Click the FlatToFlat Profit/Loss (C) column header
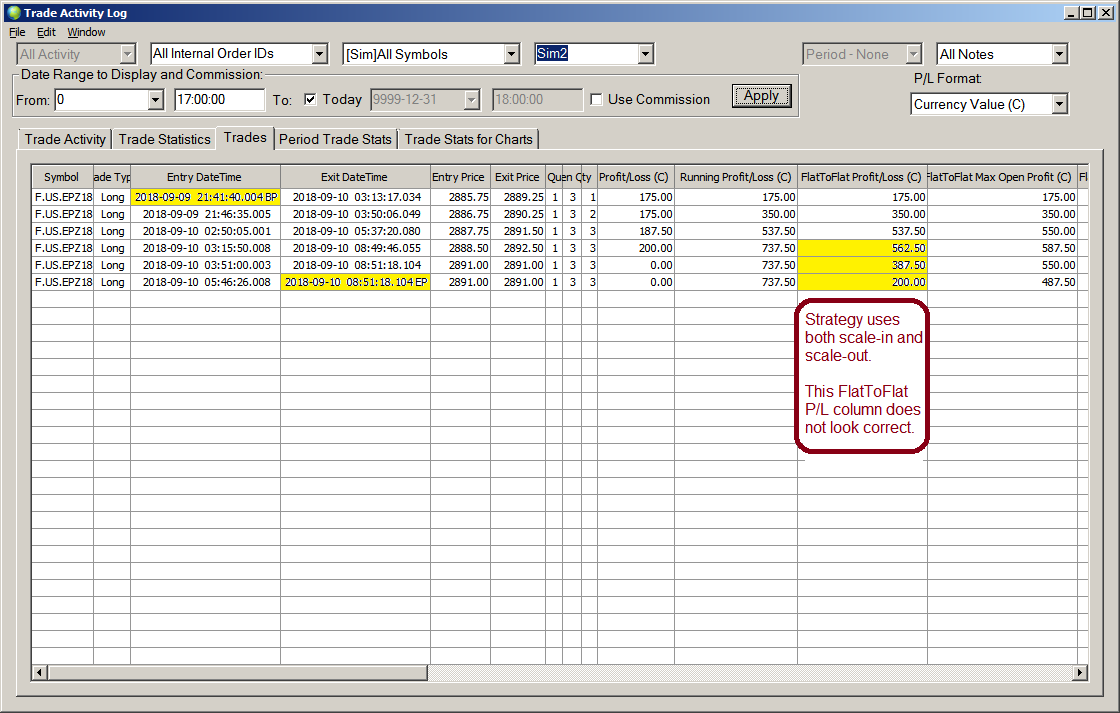 click(x=861, y=177)
